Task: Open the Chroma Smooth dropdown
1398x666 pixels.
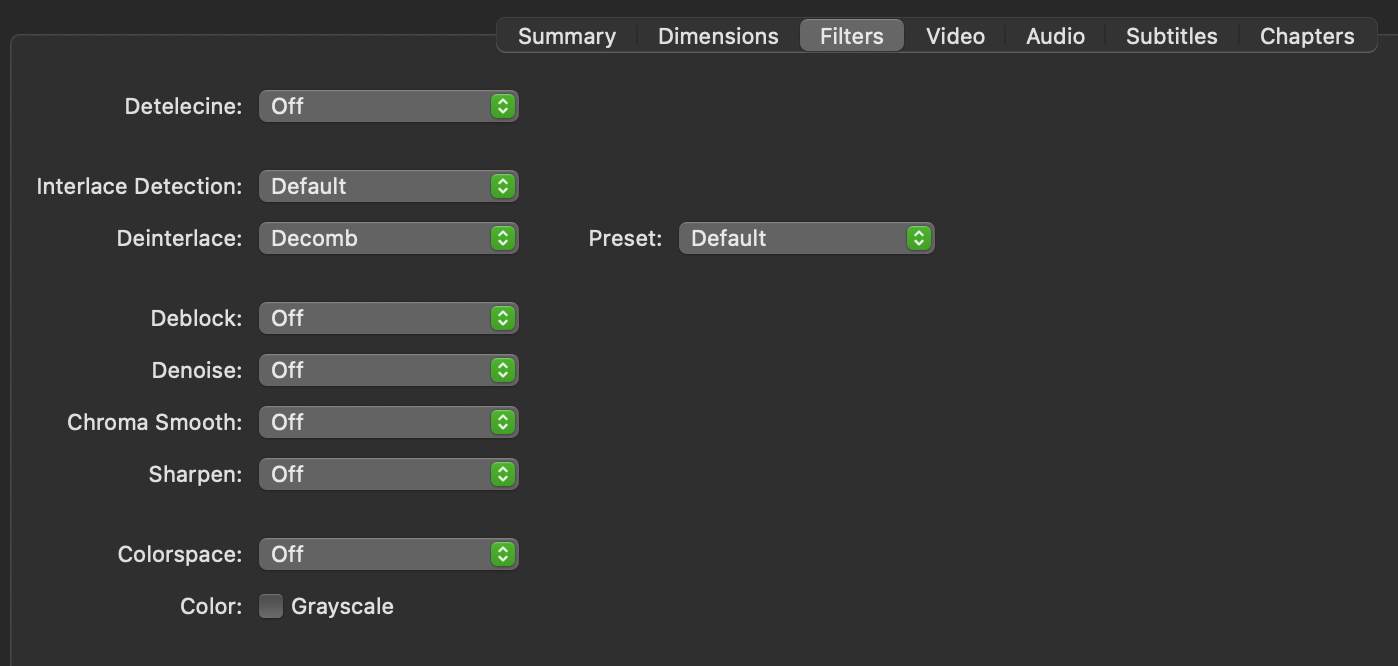Action: pyautogui.click(x=388, y=421)
